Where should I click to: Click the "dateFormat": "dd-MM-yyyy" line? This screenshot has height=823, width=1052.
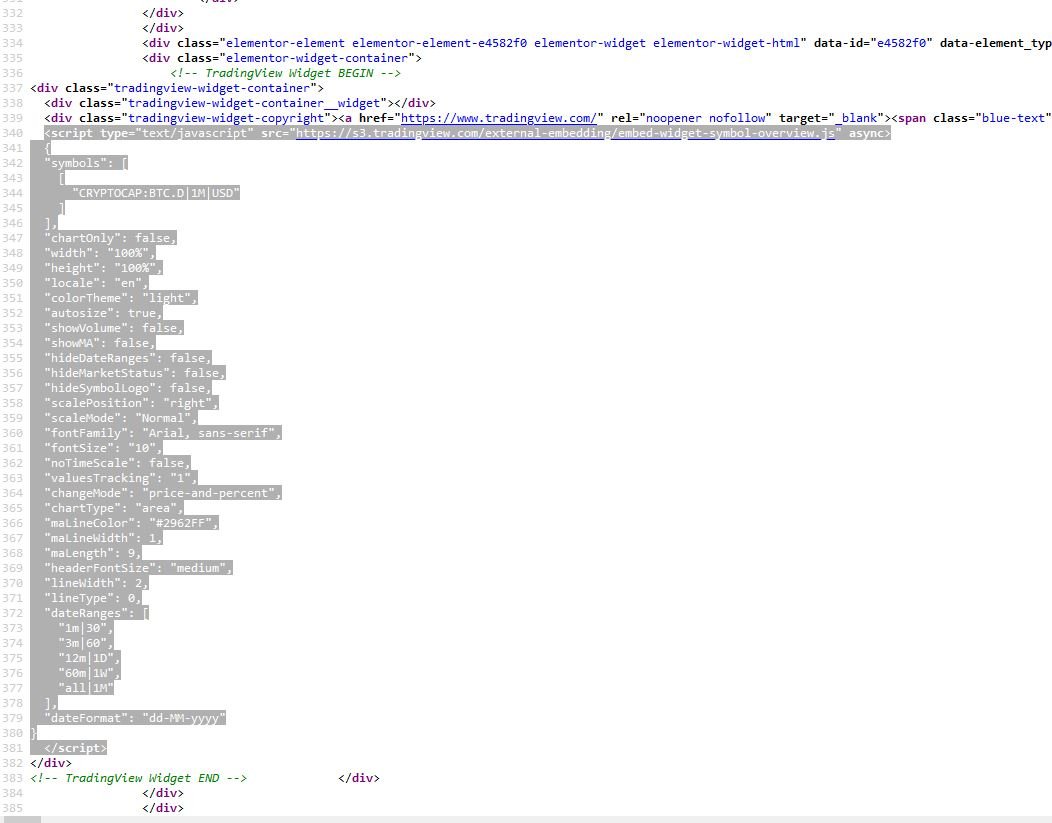click(x=135, y=718)
